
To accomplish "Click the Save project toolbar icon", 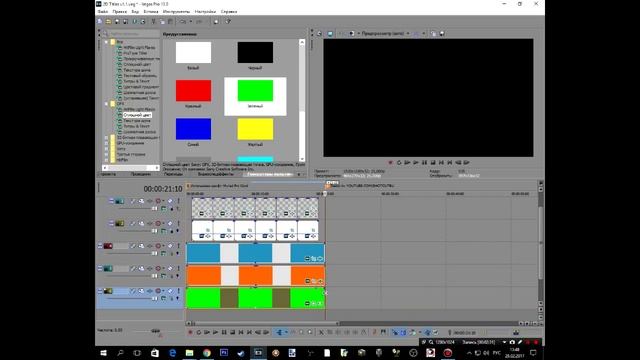I will (117, 21).
